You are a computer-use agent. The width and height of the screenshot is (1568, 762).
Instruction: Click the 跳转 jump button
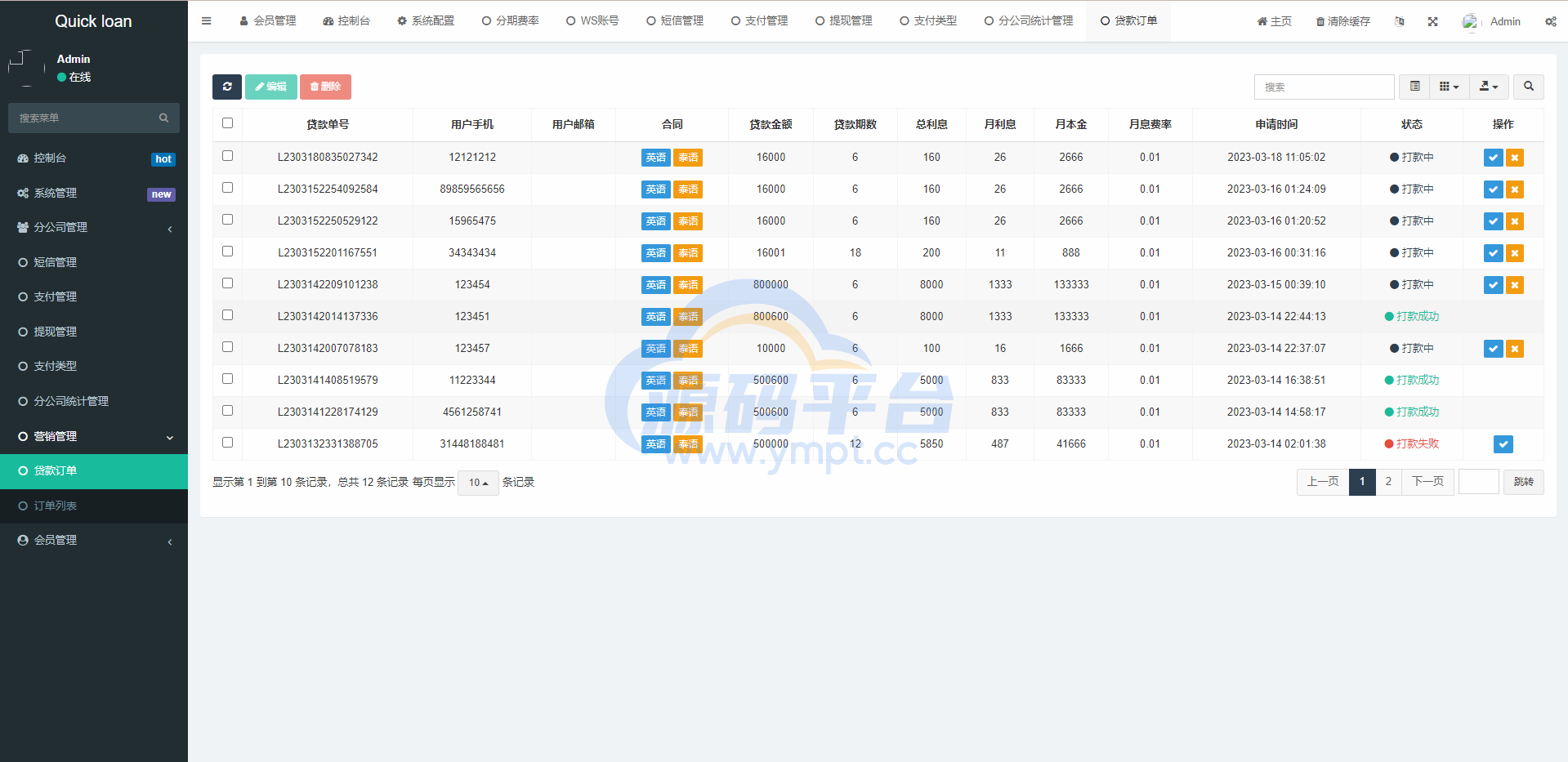pyautogui.click(x=1524, y=482)
